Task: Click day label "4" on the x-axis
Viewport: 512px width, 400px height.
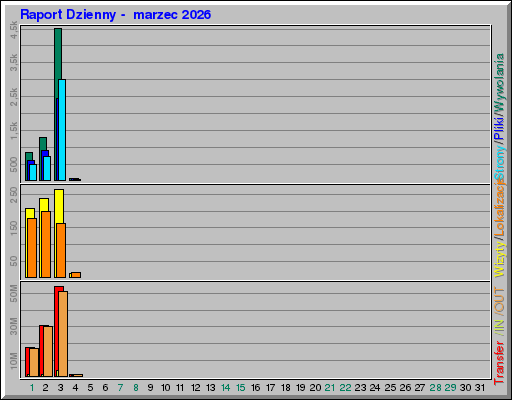Action: (x=75, y=388)
